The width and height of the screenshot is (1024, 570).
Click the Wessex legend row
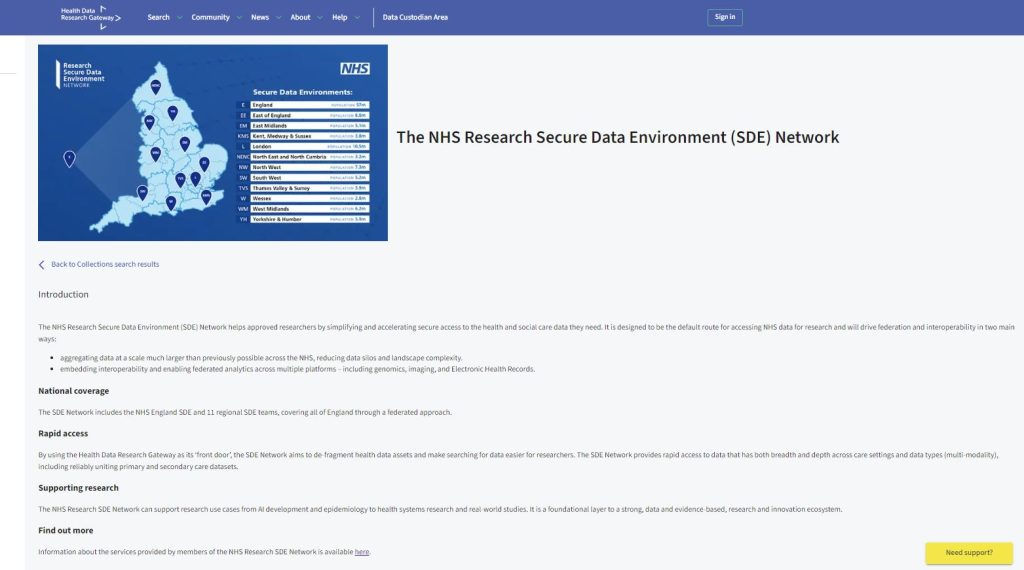303,198
